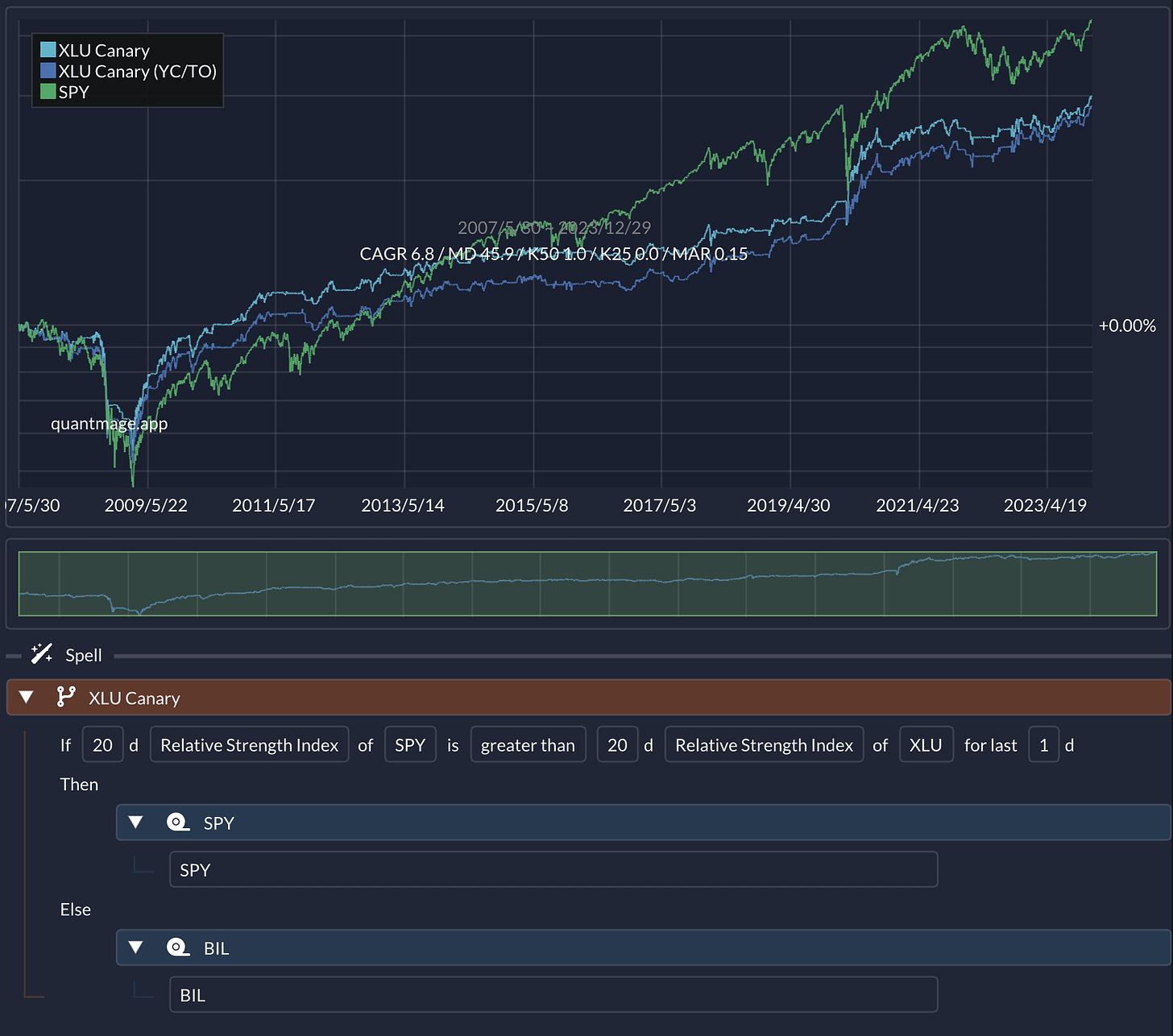Edit the SPY RSI period 20 field
This screenshot has width=1173, height=1036.
pos(102,744)
